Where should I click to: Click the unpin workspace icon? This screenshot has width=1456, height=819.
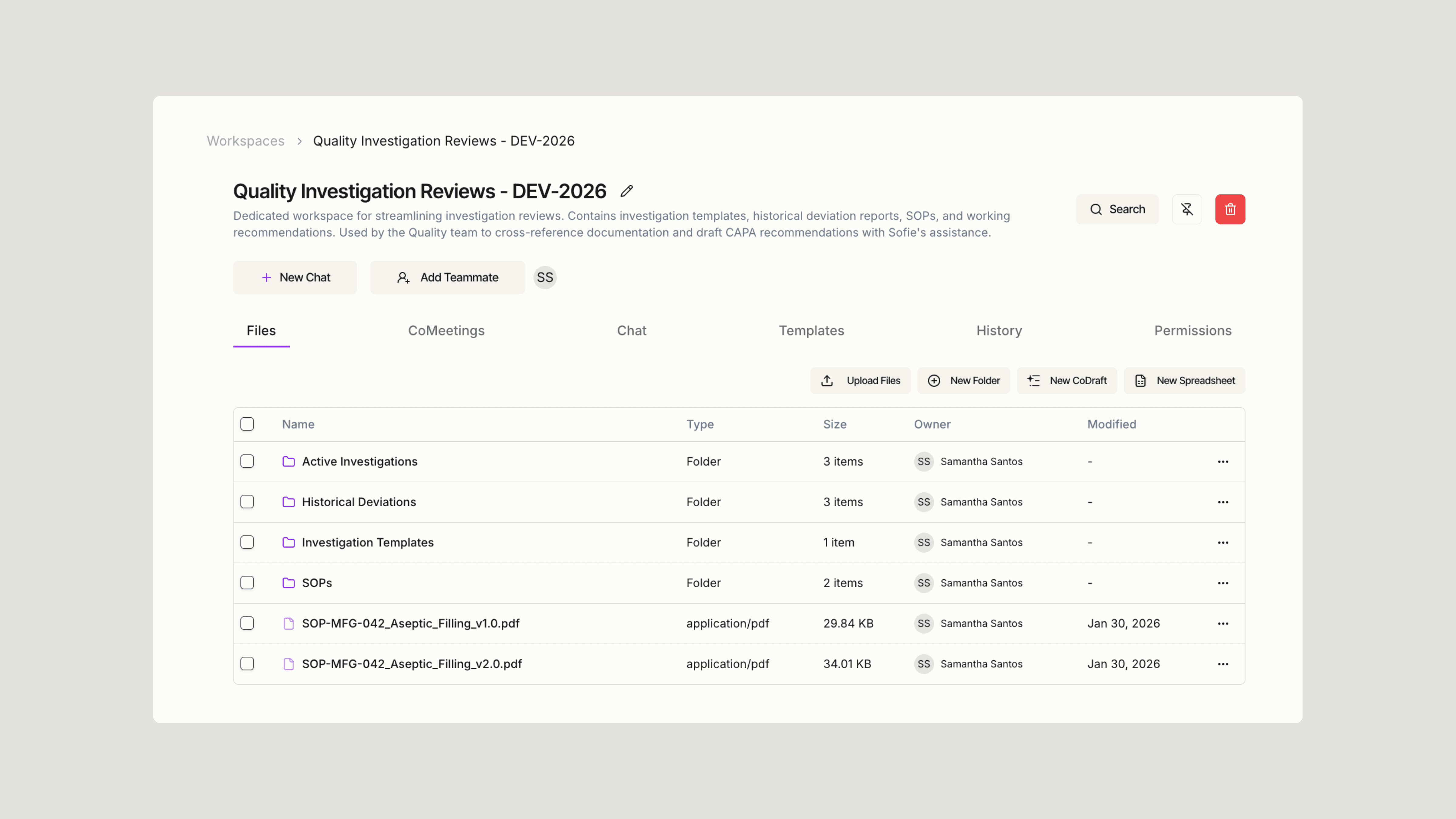(1186, 209)
